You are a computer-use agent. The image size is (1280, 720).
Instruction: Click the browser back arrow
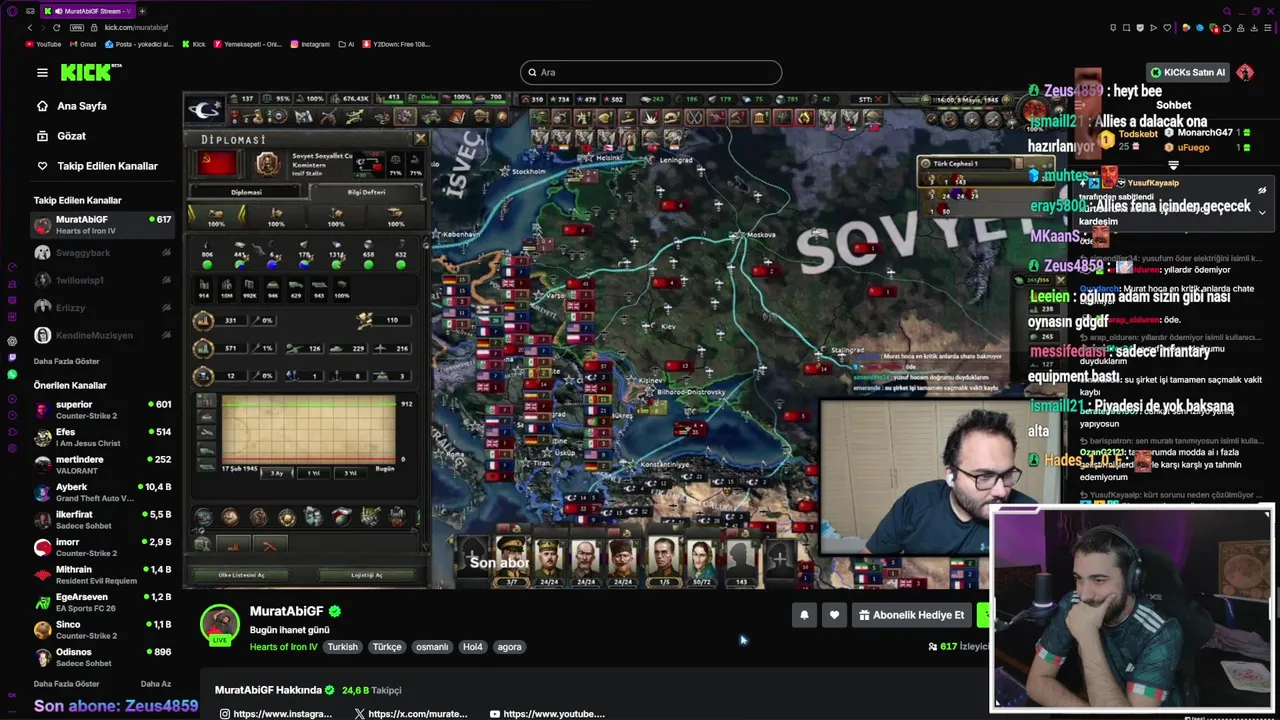(x=30, y=27)
